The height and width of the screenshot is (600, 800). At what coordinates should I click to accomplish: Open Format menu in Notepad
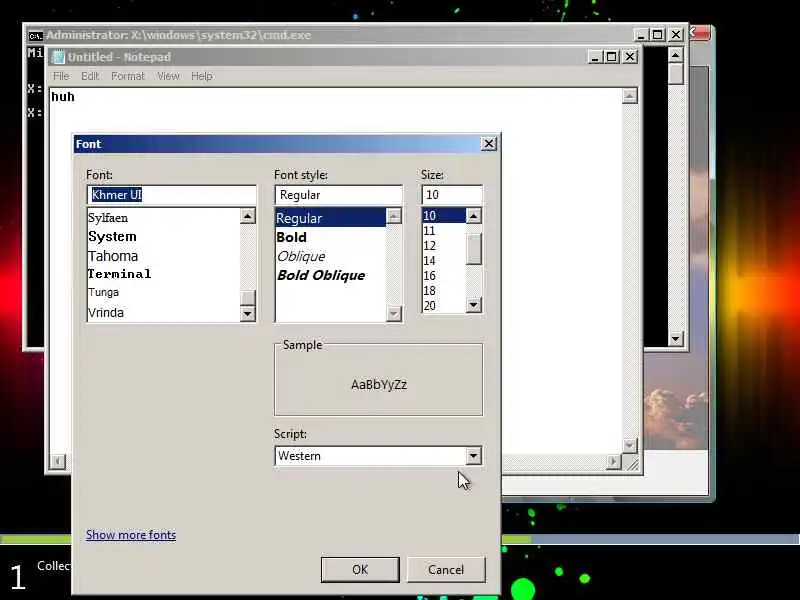click(x=128, y=76)
